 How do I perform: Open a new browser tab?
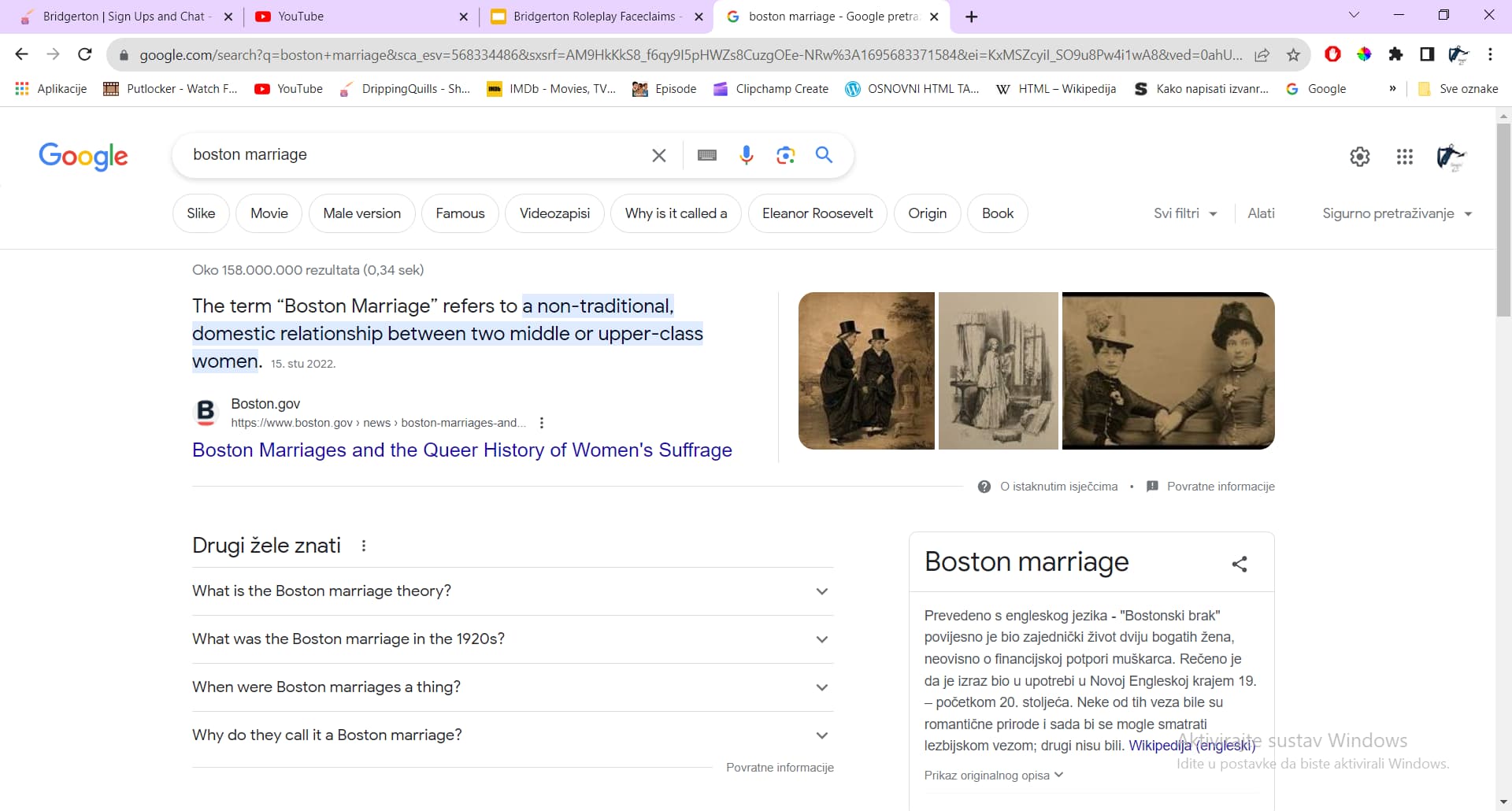coord(972,17)
